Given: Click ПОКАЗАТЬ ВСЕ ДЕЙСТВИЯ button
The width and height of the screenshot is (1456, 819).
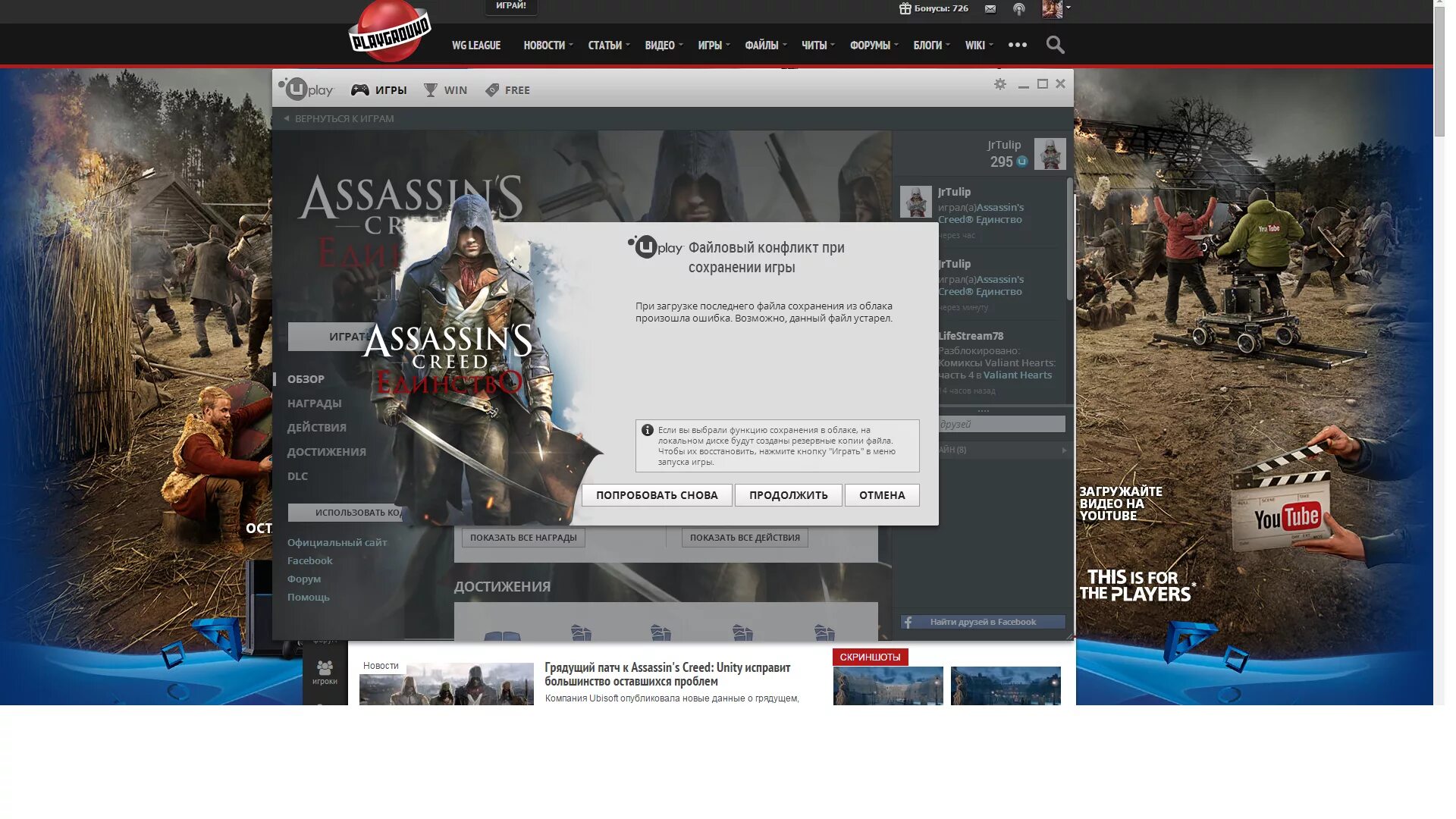Looking at the screenshot, I should click(745, 538).
